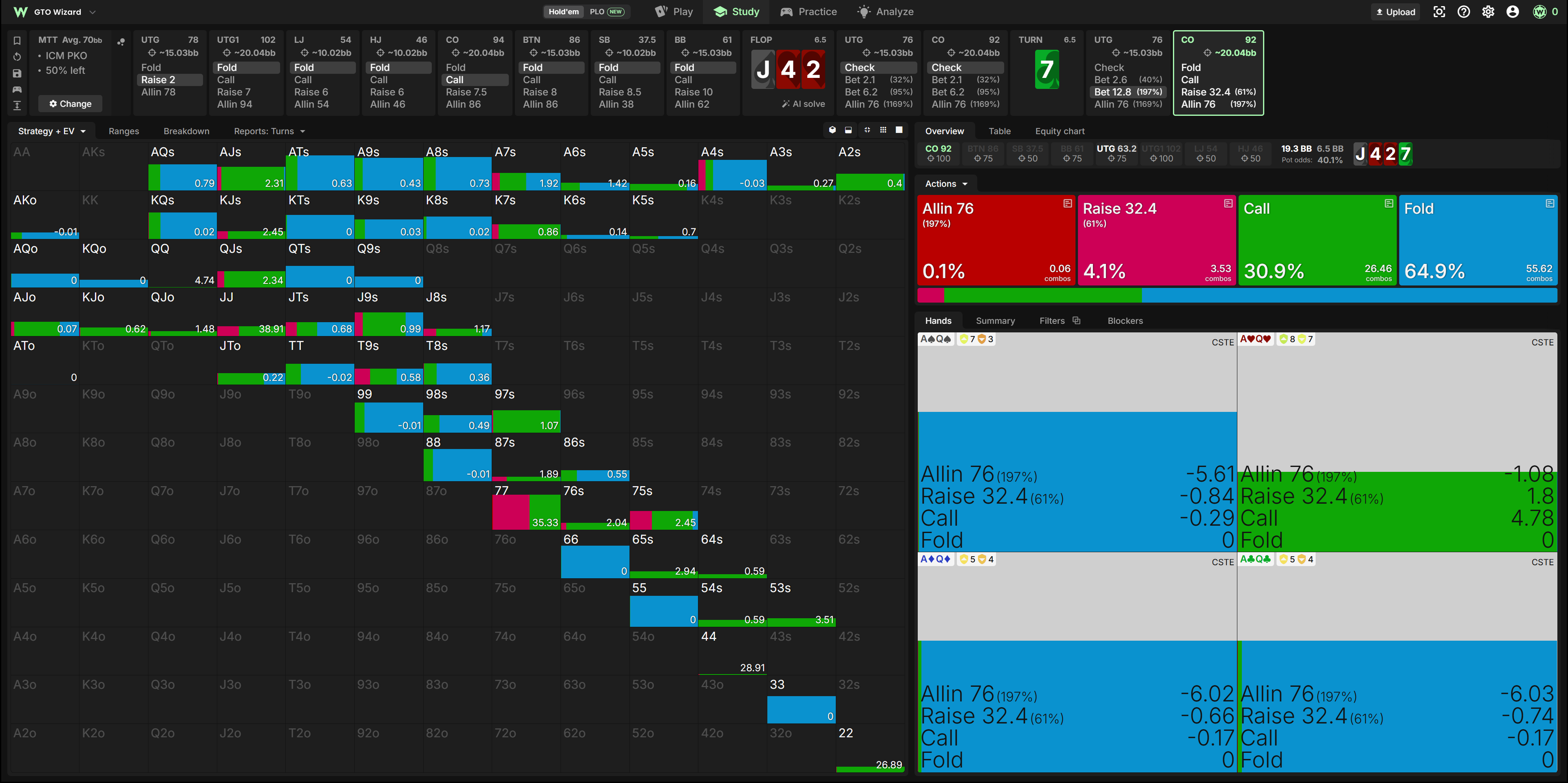This screenshot has width=1568, height=783.
Task: Click the screenshot capture icon in header
Action: coord(1439,11)
